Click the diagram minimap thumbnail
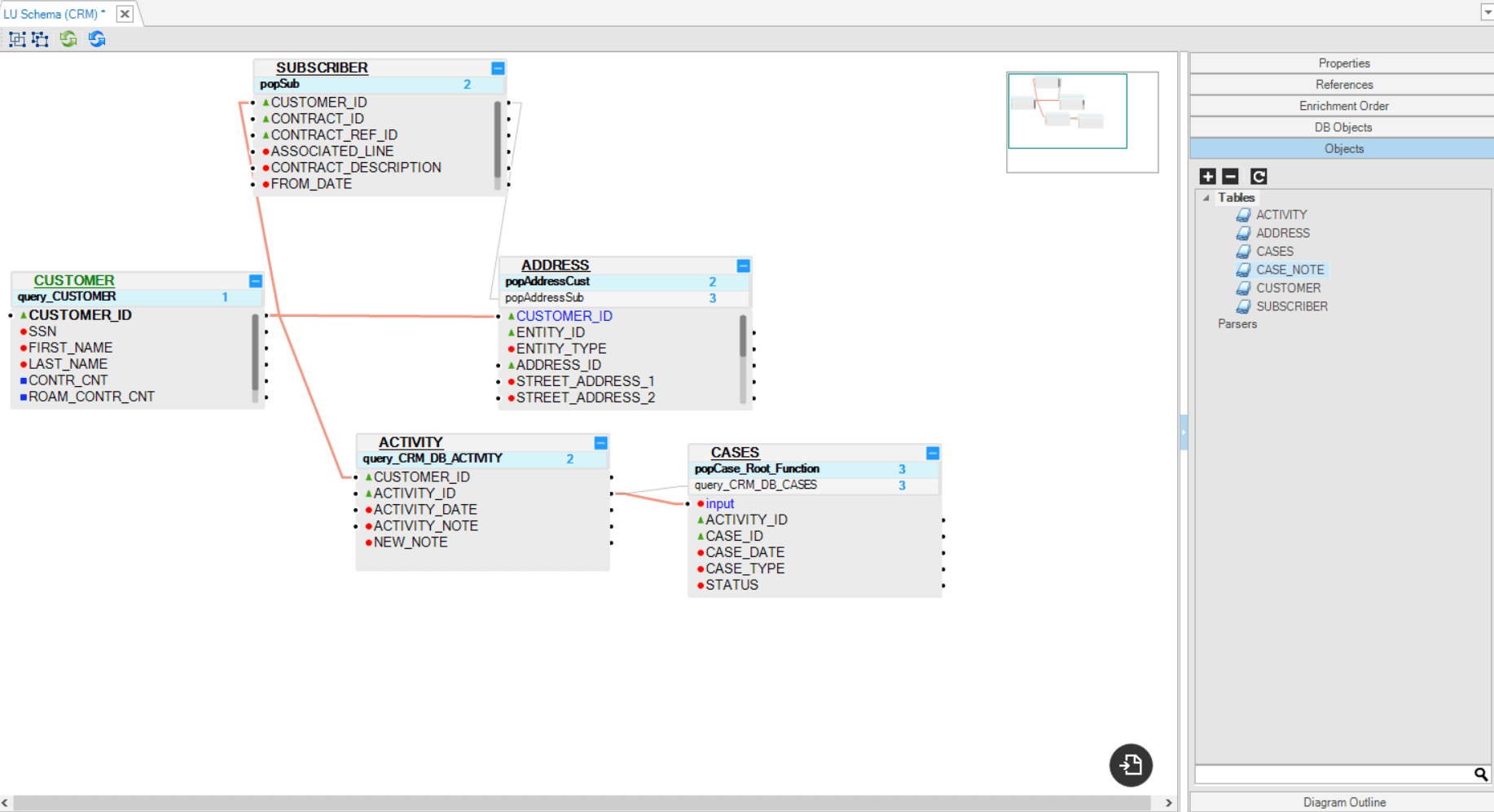This screenshot has width=1494, height=812. [x=1067, y=112]
